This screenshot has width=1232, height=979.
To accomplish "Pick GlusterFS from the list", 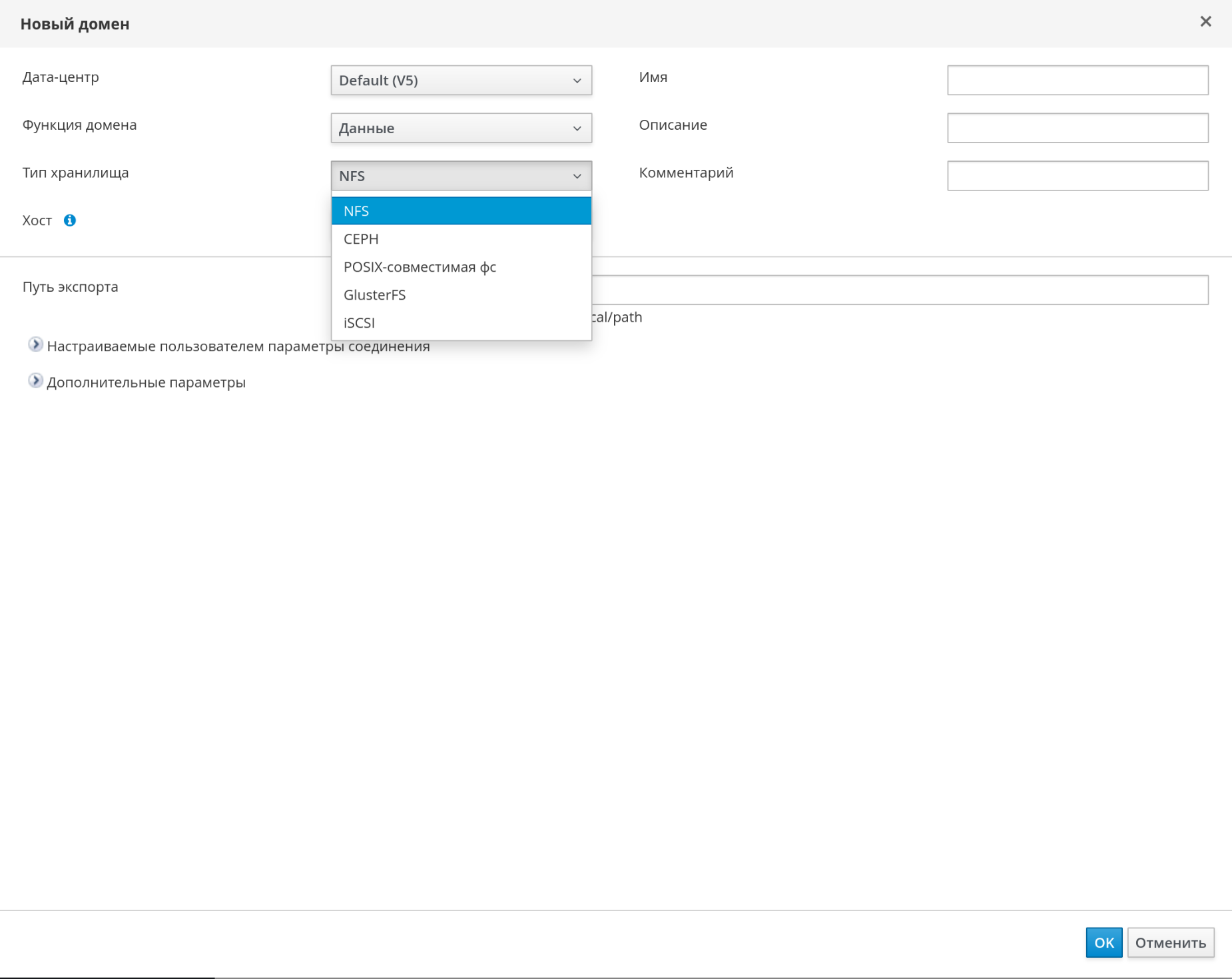I will click(461, 295).
